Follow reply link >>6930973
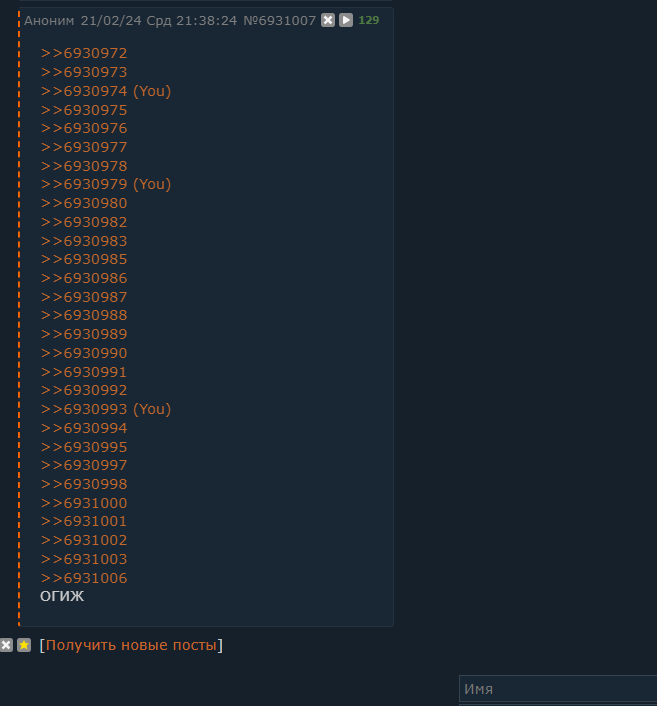 pos(84,72)
